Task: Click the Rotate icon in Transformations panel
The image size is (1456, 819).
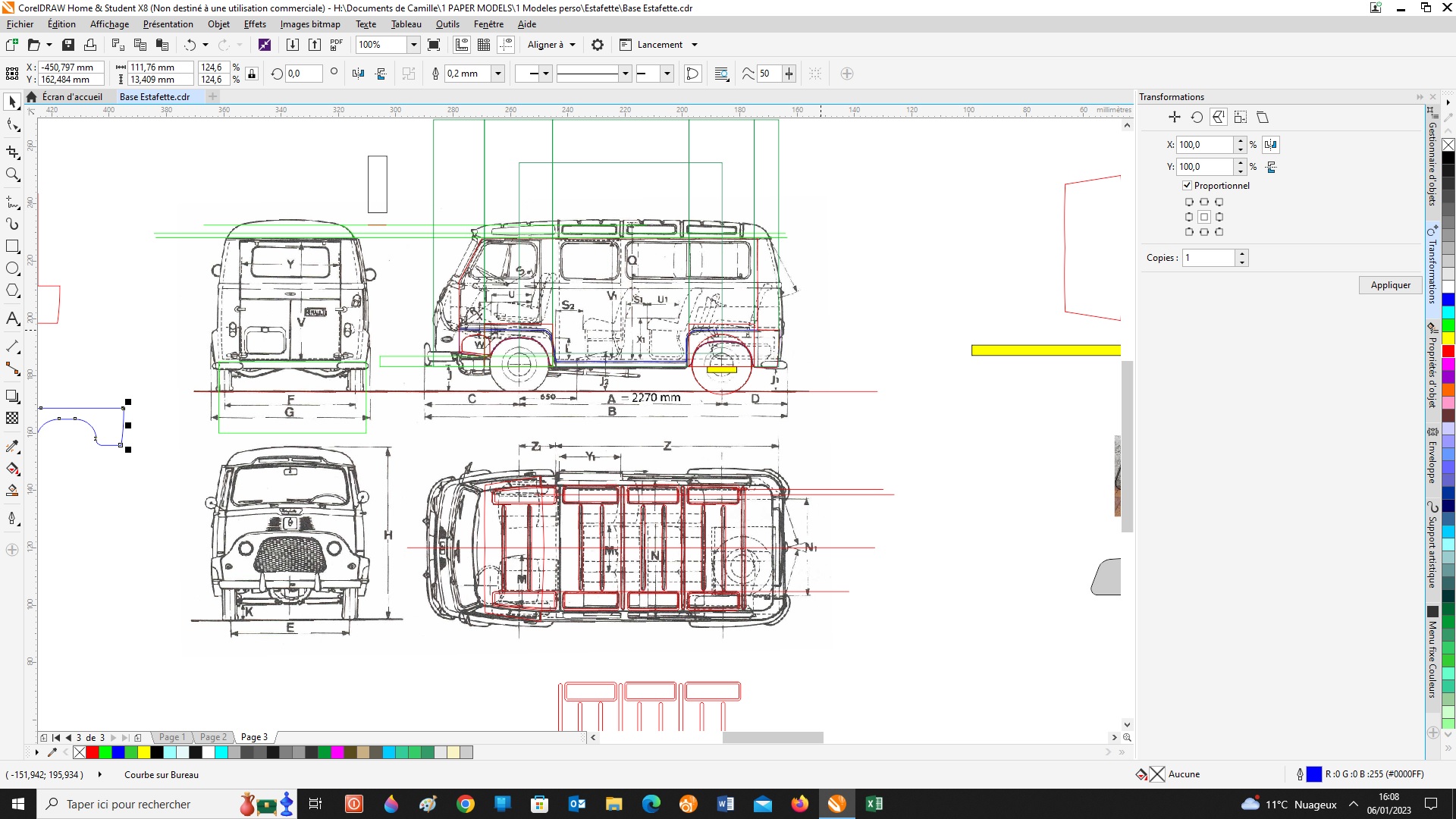Action: pos(1197,118)
